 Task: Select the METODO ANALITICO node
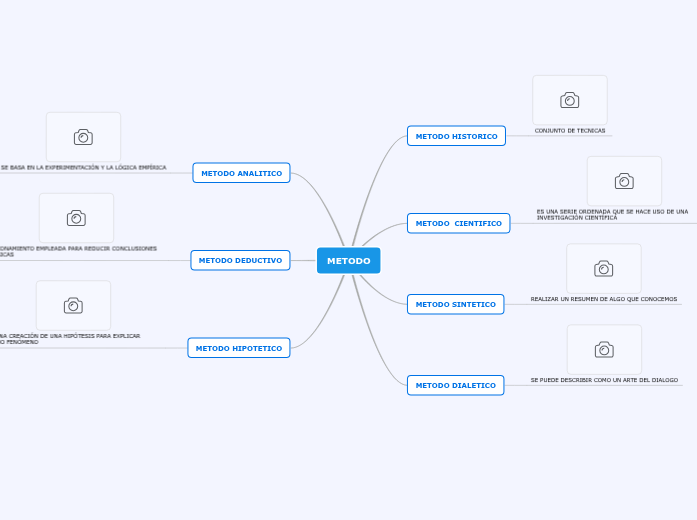(x=241, y=173)
